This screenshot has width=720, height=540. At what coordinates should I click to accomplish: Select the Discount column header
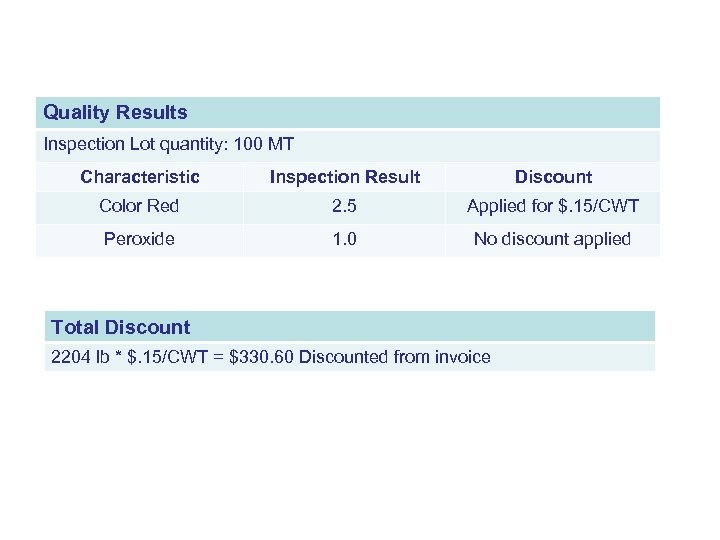[x=553, y=177]
